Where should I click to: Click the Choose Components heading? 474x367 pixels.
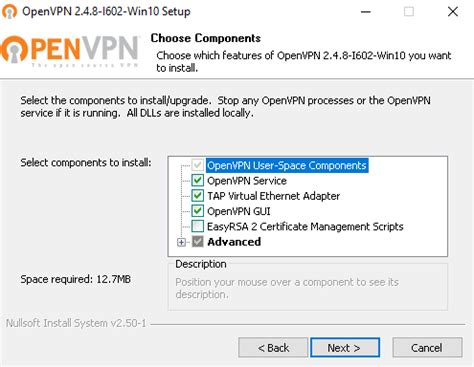pos(206,38)
